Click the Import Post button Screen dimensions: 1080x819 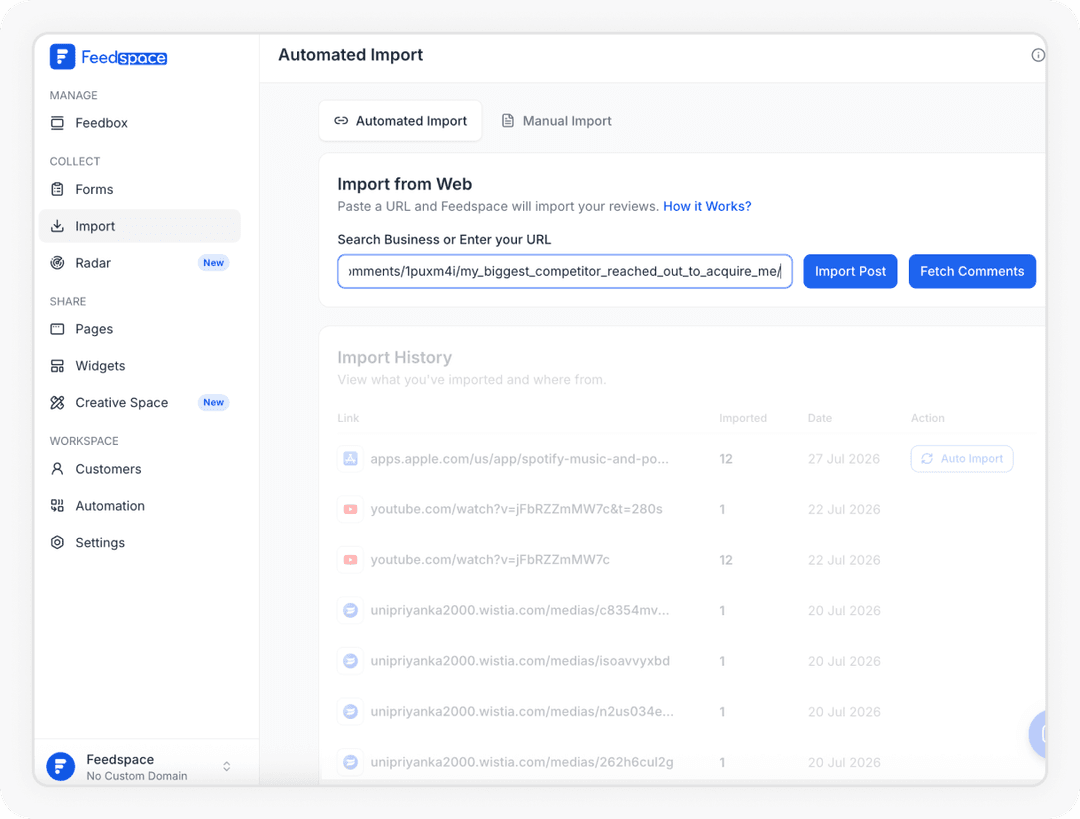(851, 271)
